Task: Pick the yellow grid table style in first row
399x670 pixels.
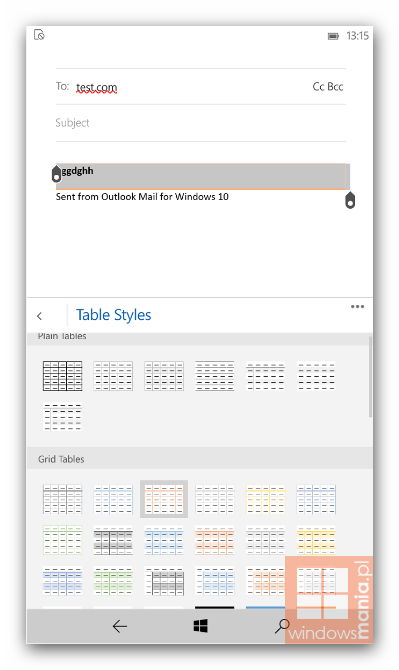Action: tap(265, 499)
